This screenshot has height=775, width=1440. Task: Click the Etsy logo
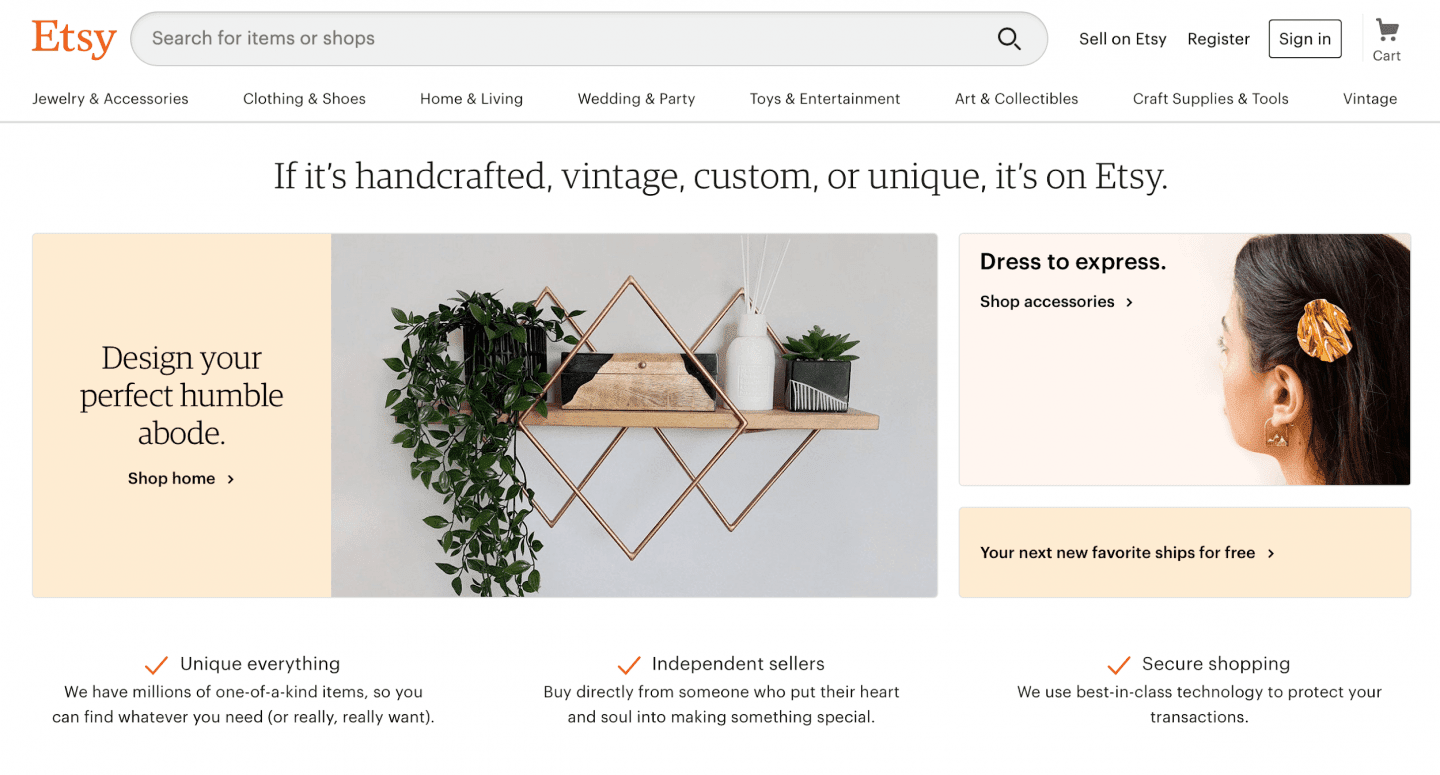click(x=74, y=39)
